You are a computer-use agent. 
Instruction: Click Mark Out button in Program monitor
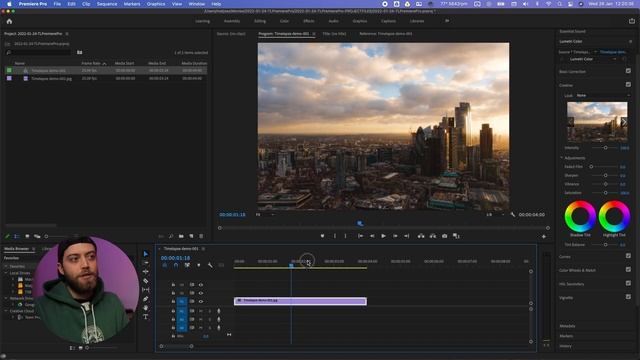coord(345,236)
